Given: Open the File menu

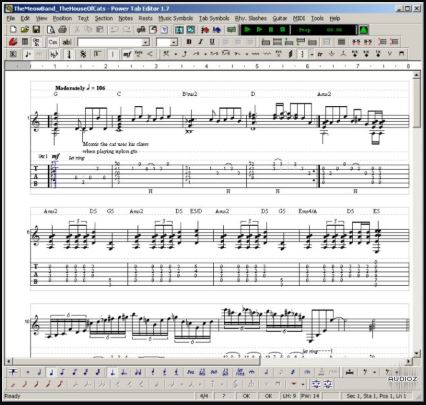Looking at the screenshot, I should pos(11,18).
